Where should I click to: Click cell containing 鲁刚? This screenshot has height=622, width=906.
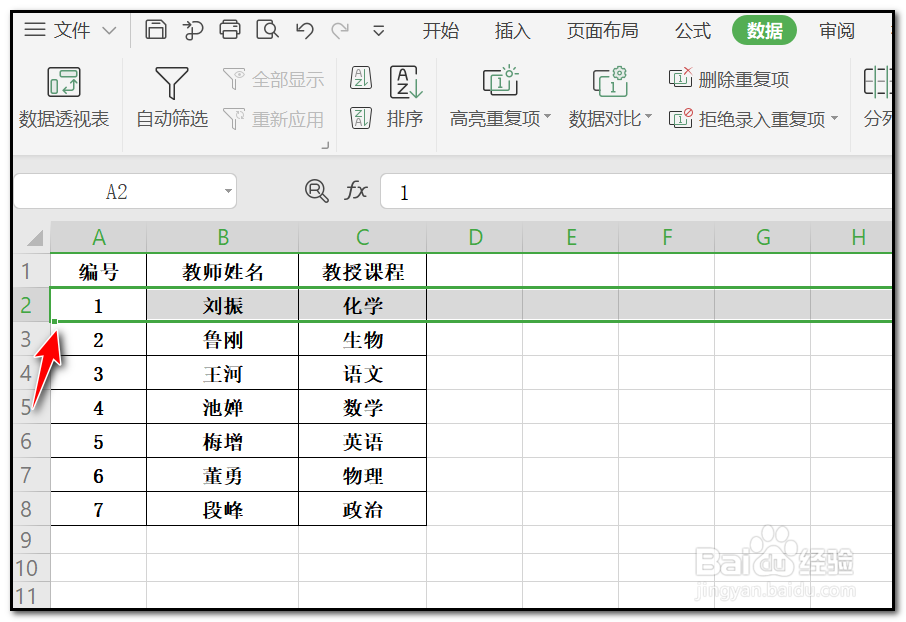(x=222, y=339)
